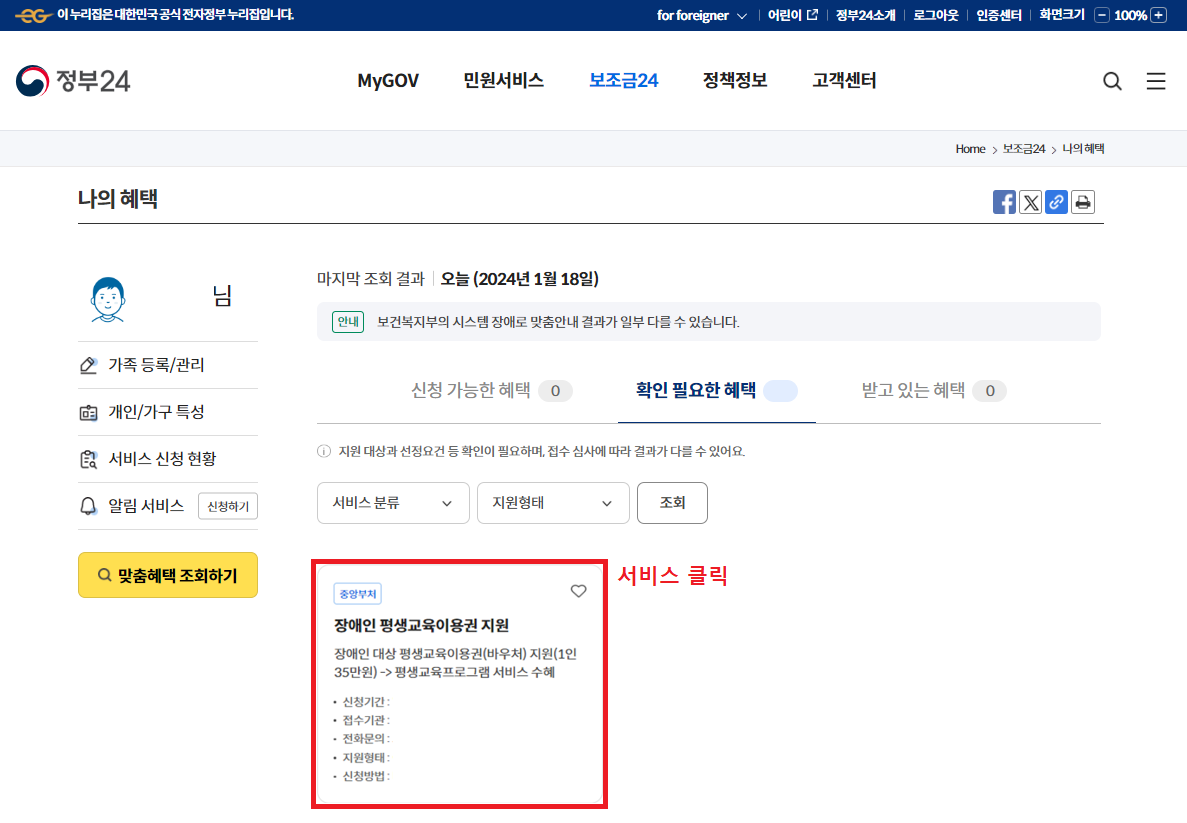
Task: Click the 맞춤혜택 조회하기 yellow button
Action: [168, 575]
